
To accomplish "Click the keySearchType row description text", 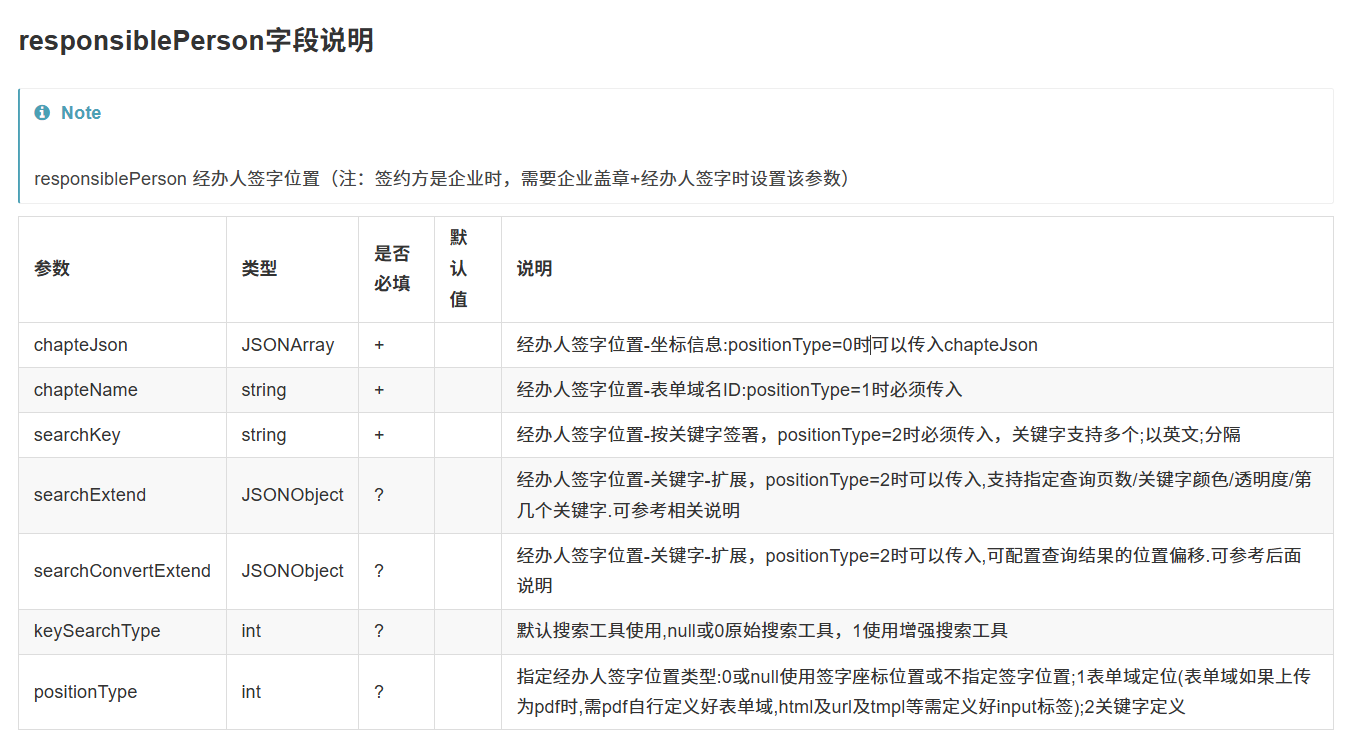I will (762, 631).
